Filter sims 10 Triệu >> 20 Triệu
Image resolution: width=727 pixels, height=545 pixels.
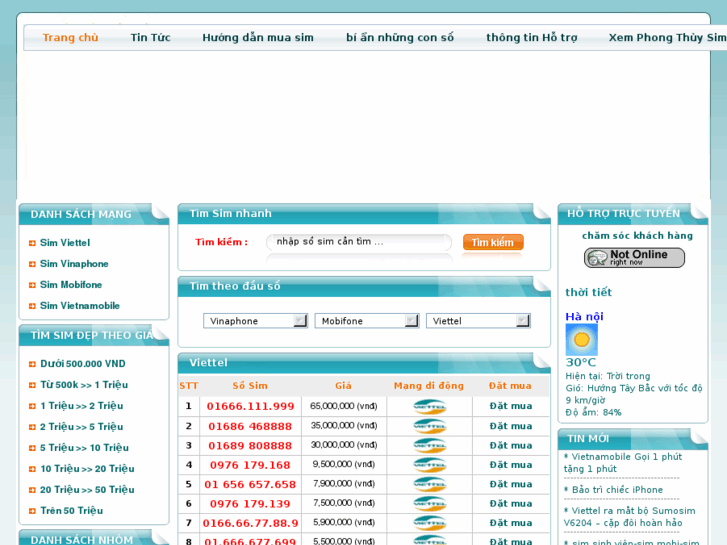point(87,468)
